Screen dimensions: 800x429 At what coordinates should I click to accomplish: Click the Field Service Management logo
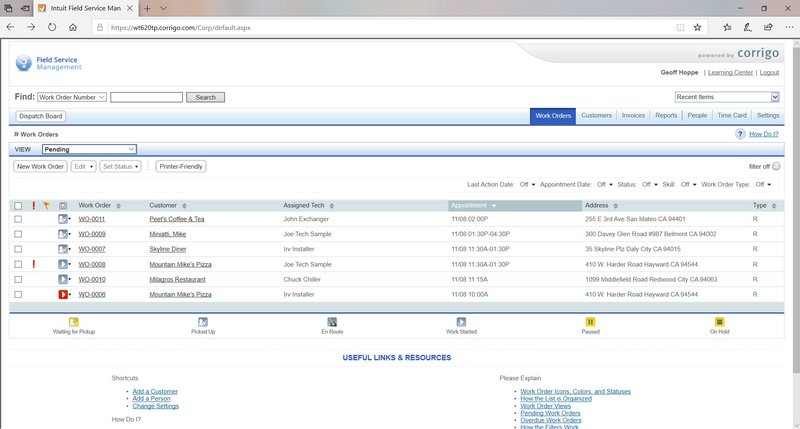(x=48, y=63)
